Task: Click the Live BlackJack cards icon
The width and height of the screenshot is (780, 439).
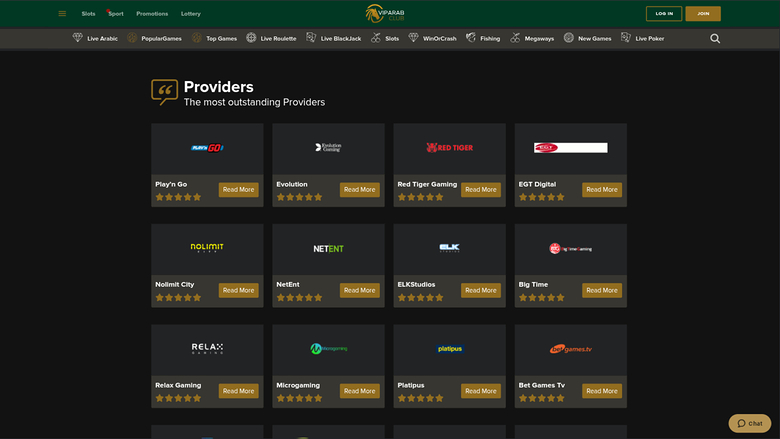Action: click(x=311, y=39)
